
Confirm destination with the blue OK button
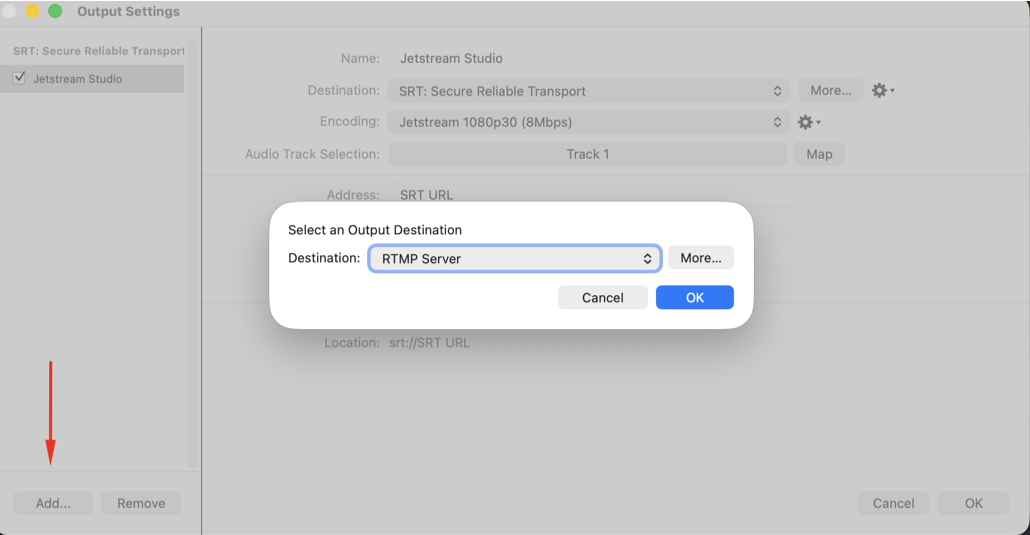click(694, 297)
